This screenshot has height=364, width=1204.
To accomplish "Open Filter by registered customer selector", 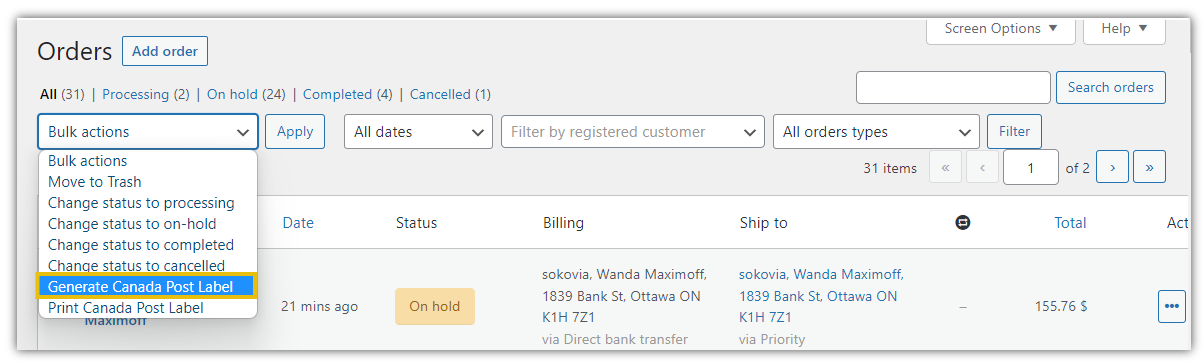I will (x=633, y=132).
